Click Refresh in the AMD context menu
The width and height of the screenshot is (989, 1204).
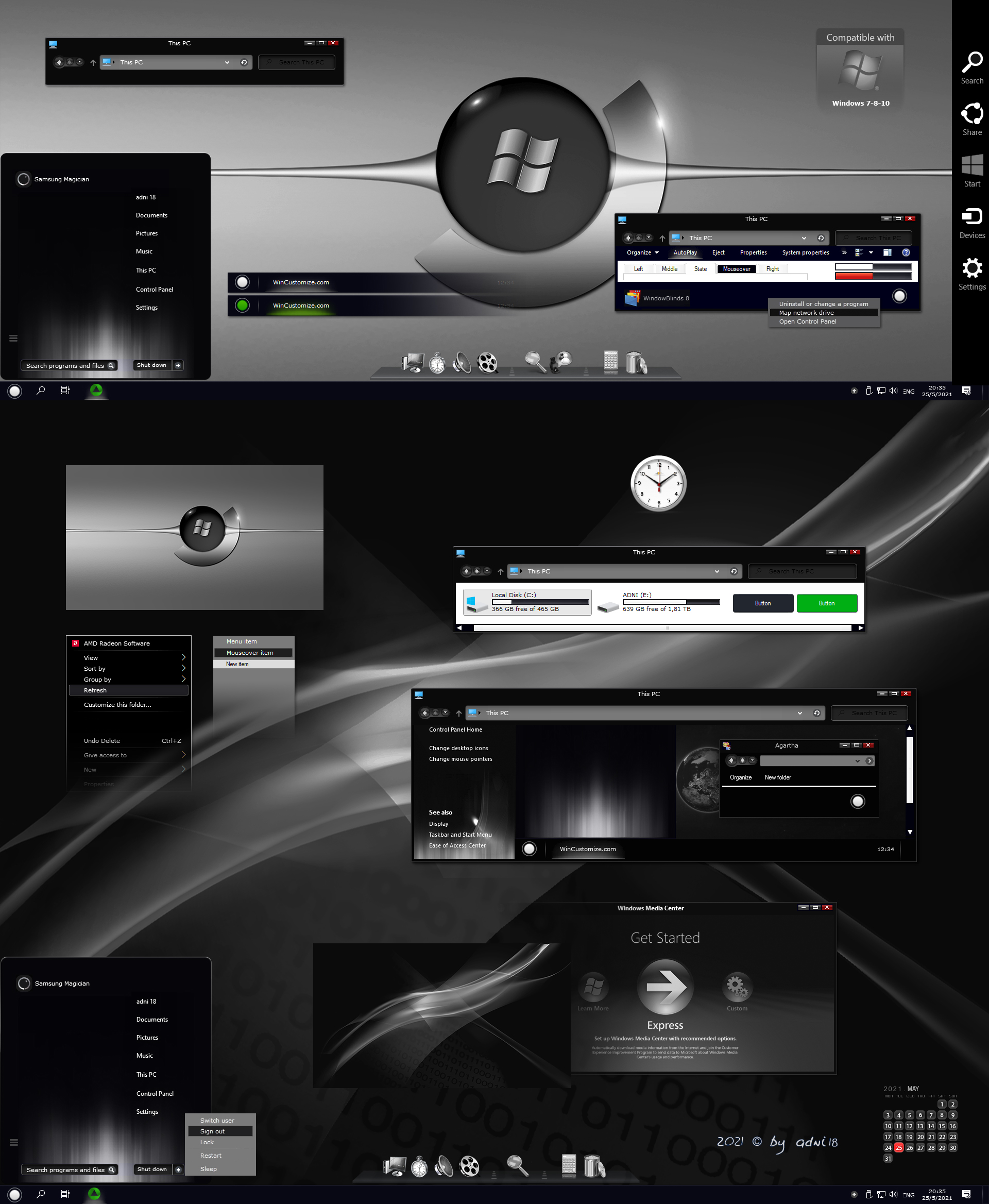pos(128,690)
